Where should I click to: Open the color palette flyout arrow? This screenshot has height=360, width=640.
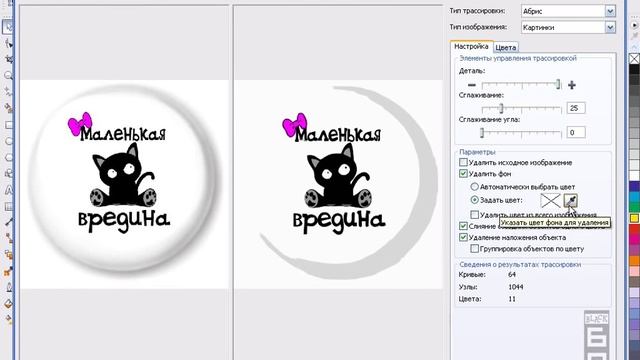pos(635,25)
